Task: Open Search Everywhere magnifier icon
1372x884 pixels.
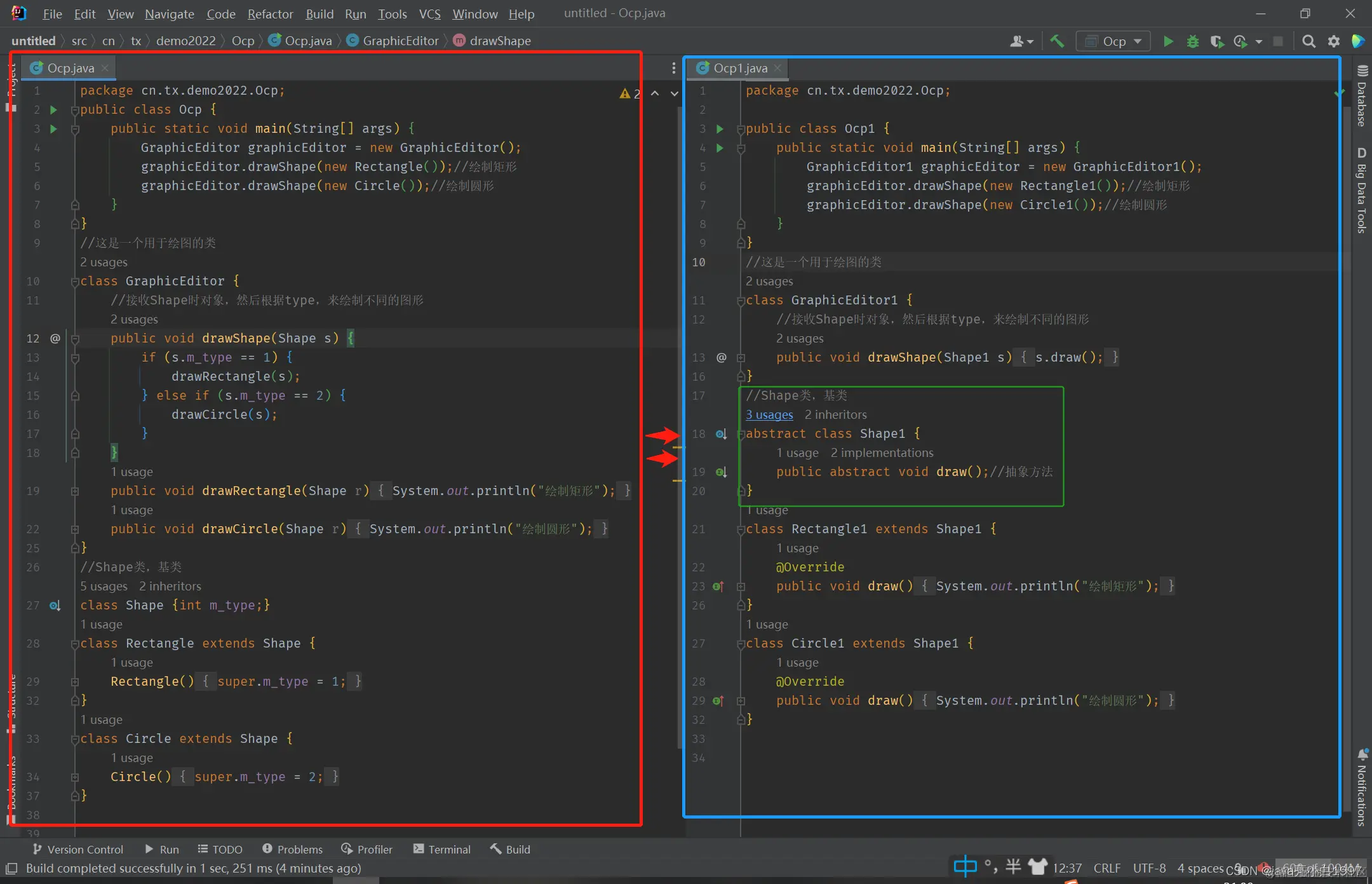Action: pos(1308,41)
